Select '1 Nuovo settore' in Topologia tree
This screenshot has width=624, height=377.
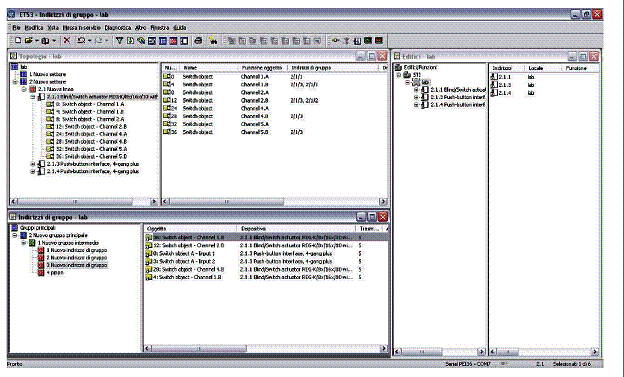pyautogui.click(x=48, y=74)
